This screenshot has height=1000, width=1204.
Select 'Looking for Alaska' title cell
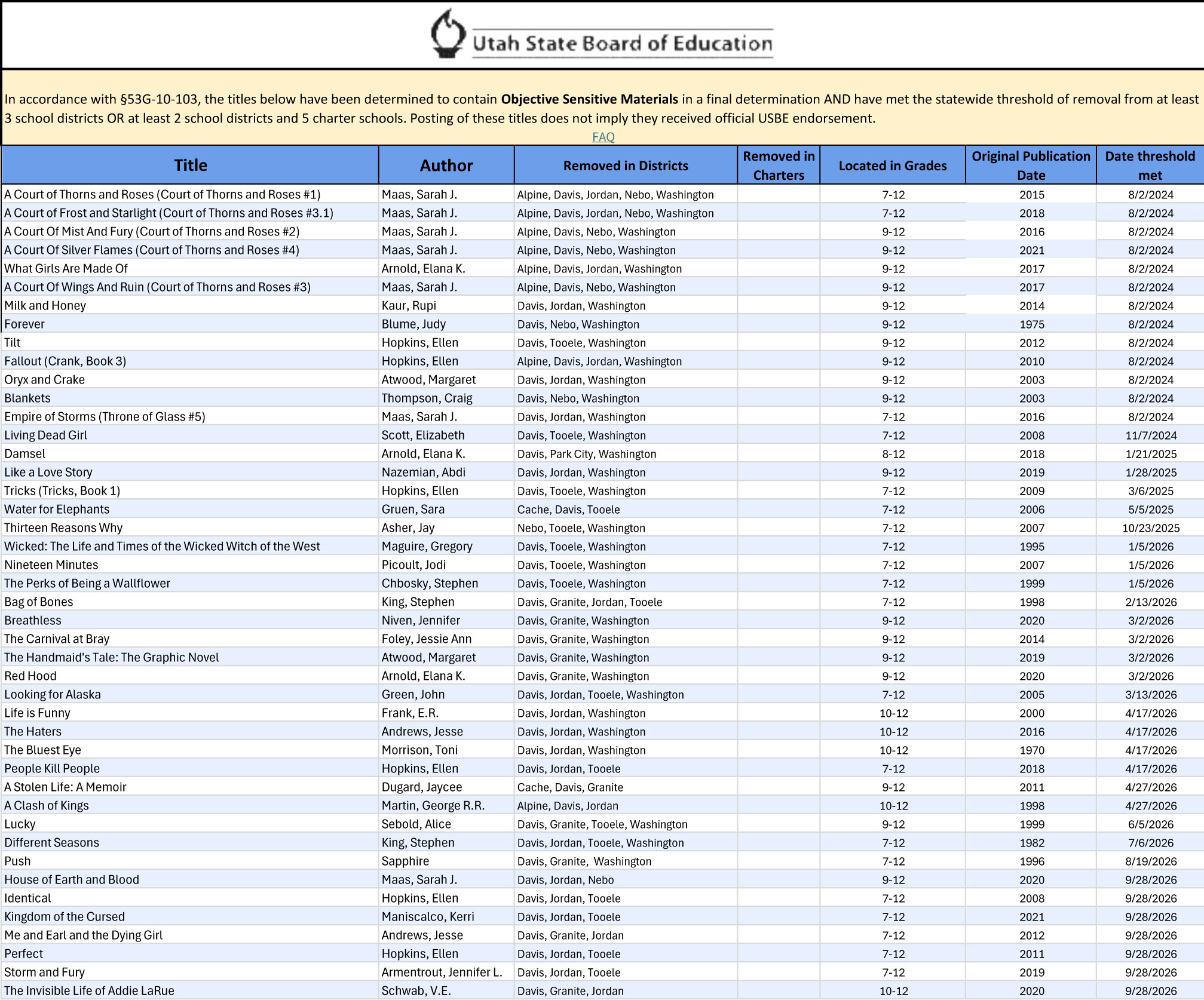(x=190, y=695)
